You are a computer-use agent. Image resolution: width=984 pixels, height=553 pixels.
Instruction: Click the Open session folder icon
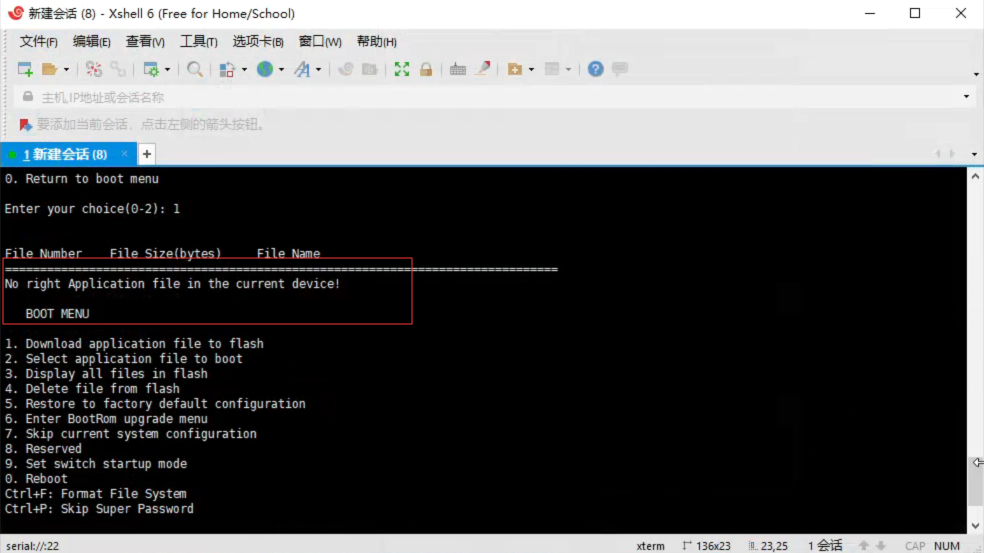pyautogui.click(x=49, y=69)
